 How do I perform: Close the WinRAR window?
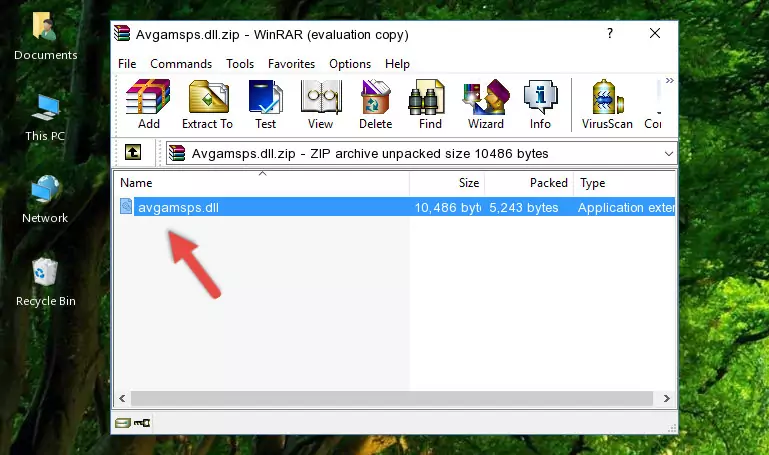[655, 33]
